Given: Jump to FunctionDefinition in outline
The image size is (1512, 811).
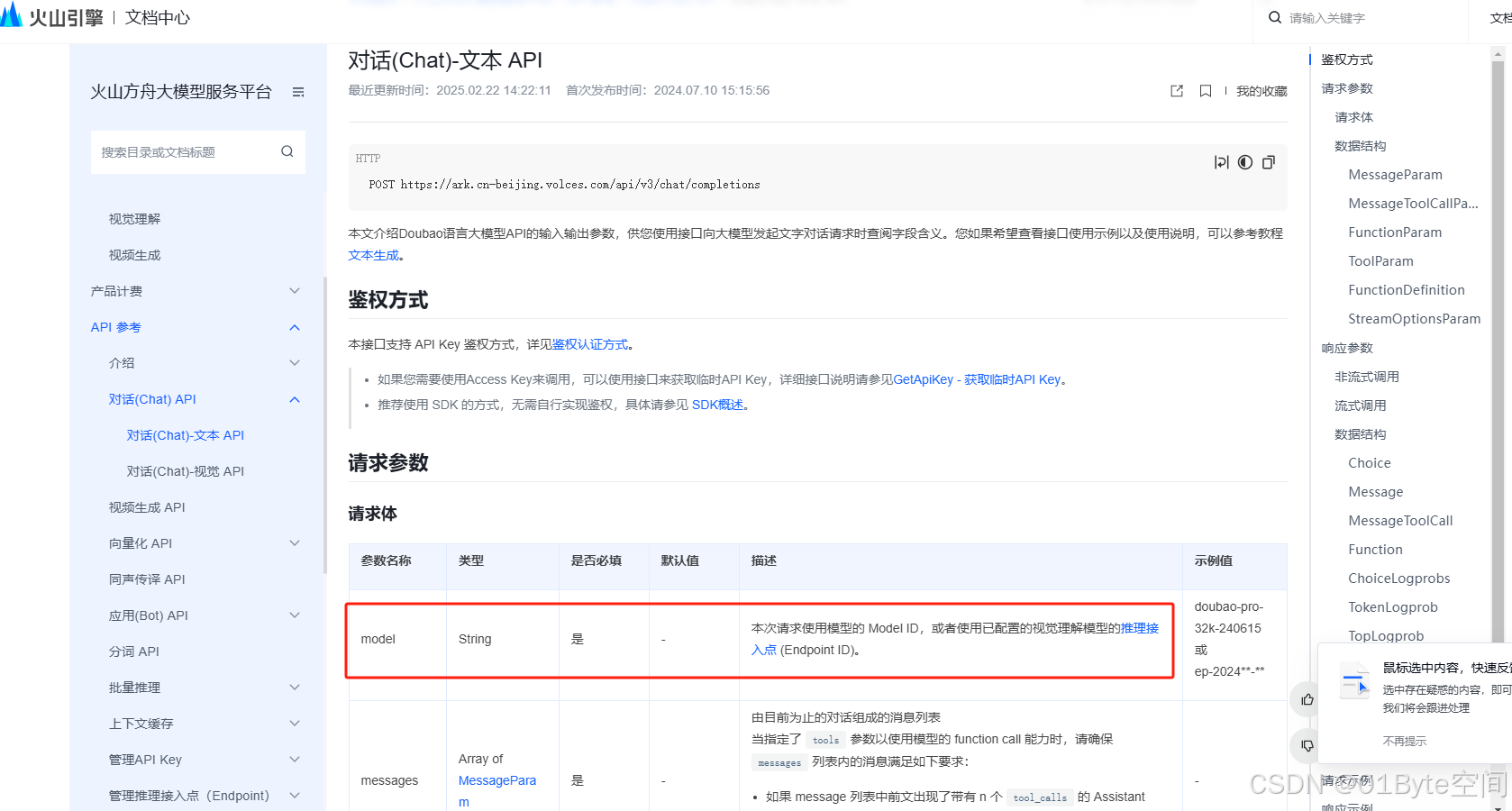Looking at the screenshot, I should point(1407,290).
